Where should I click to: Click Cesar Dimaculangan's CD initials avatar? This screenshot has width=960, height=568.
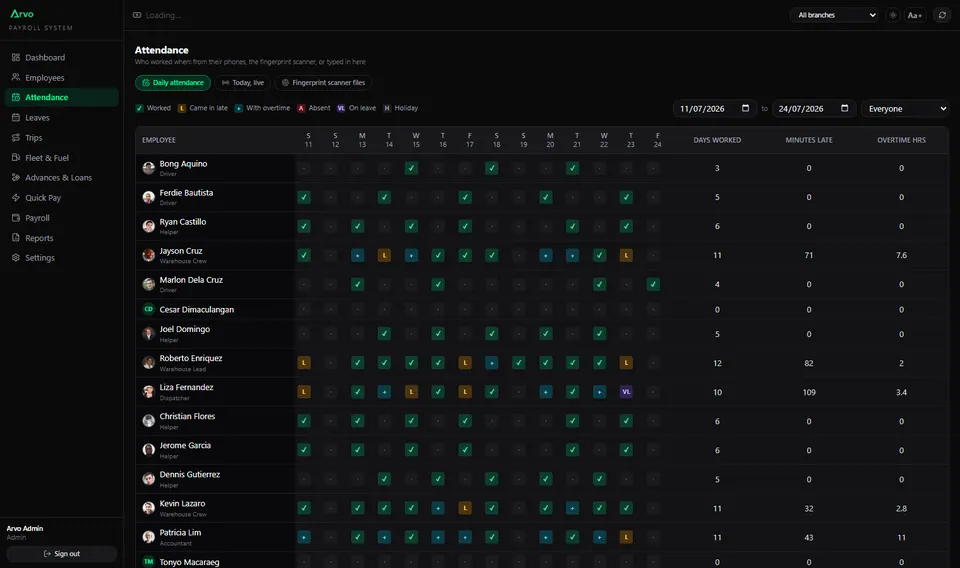pos(148,310)
